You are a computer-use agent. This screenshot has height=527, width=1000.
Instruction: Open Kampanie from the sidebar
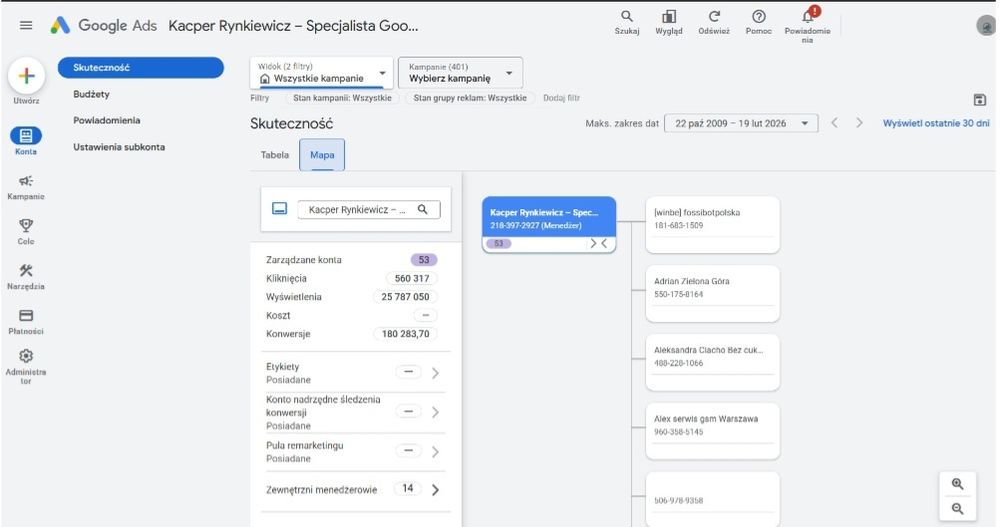click(x=26, y=188)
